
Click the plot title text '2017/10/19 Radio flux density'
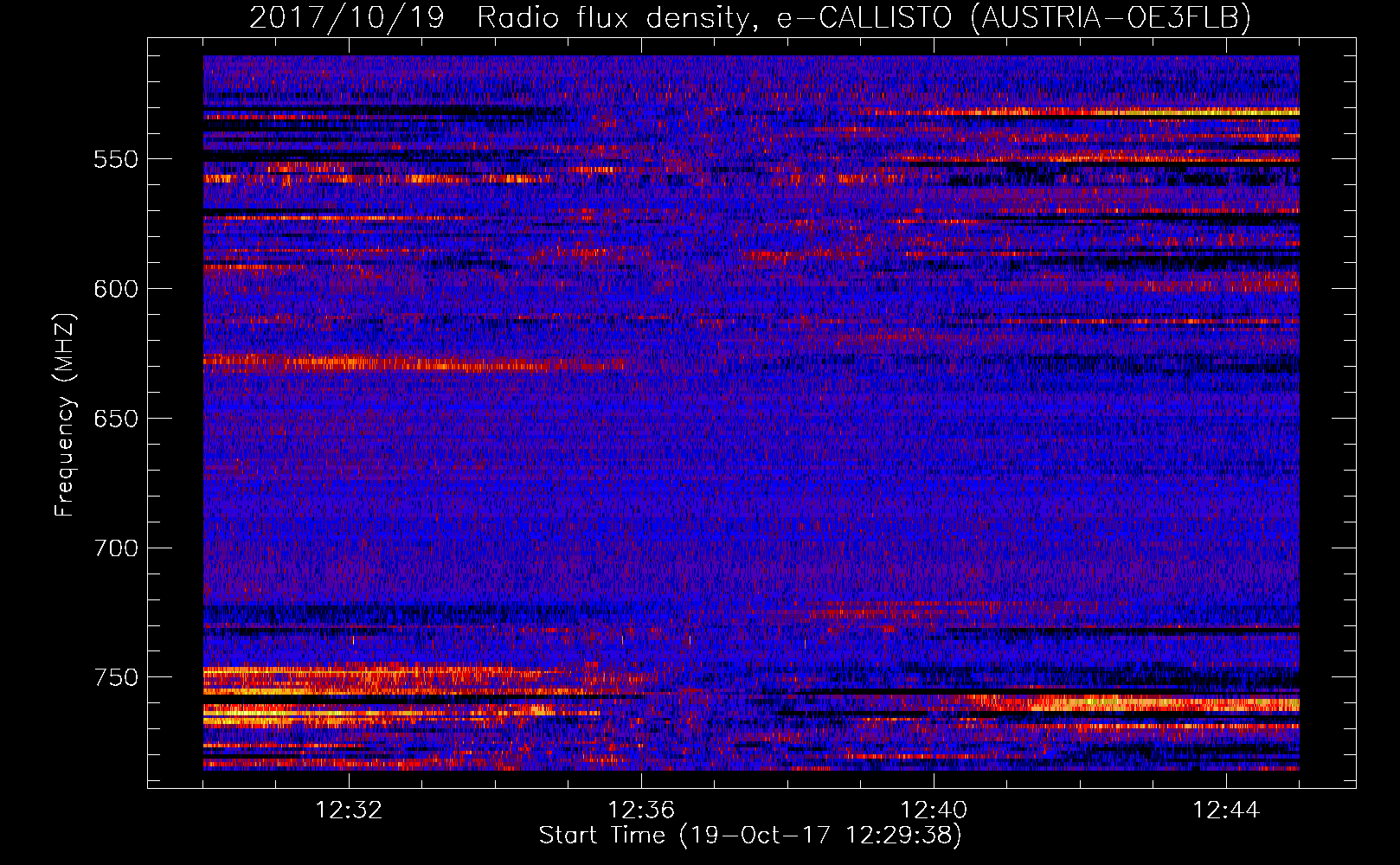[499, 17]
